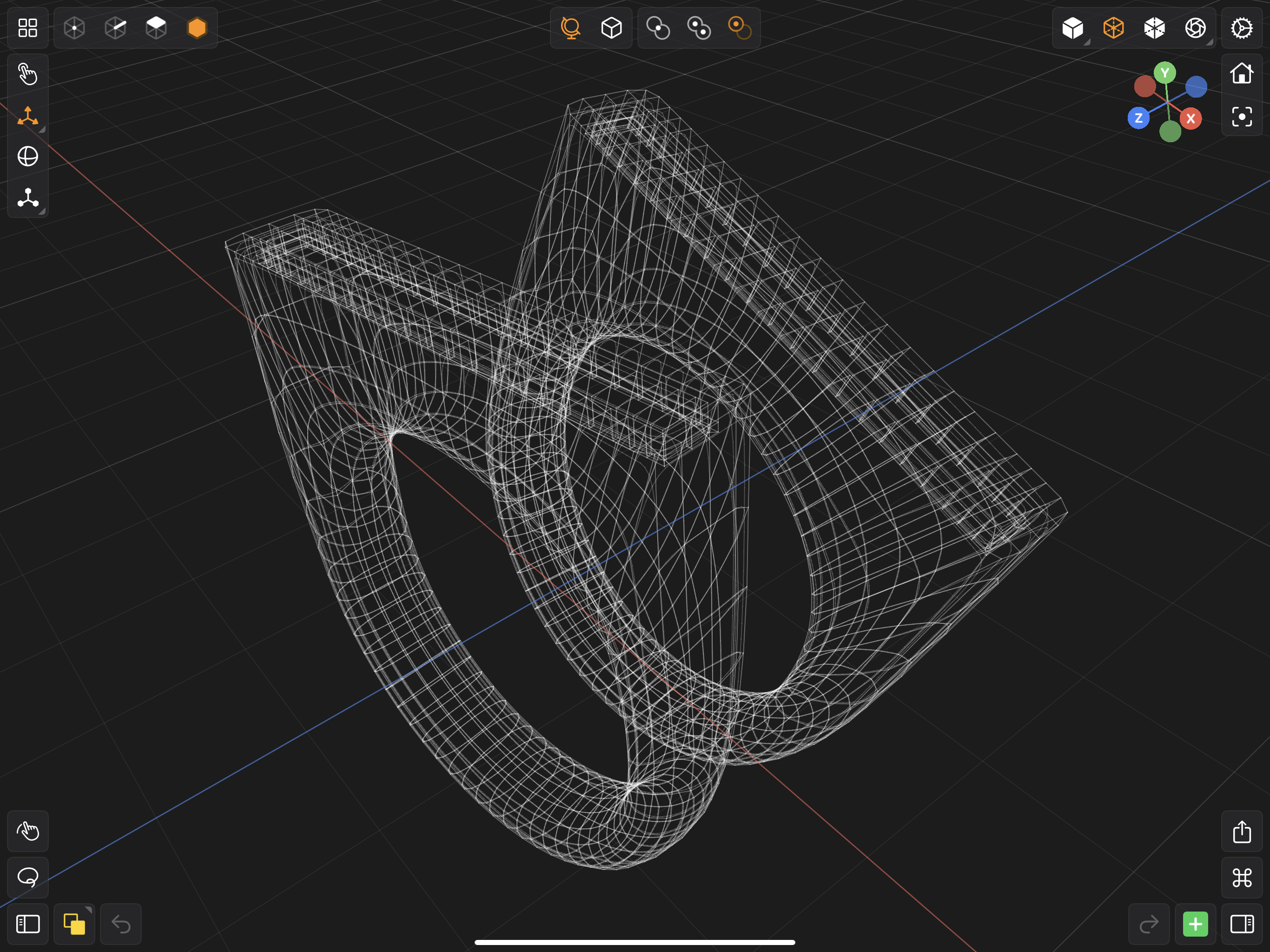Select vertex selection mode
1270x952 pixels.
pyautogui.click(x=75, y=27)
